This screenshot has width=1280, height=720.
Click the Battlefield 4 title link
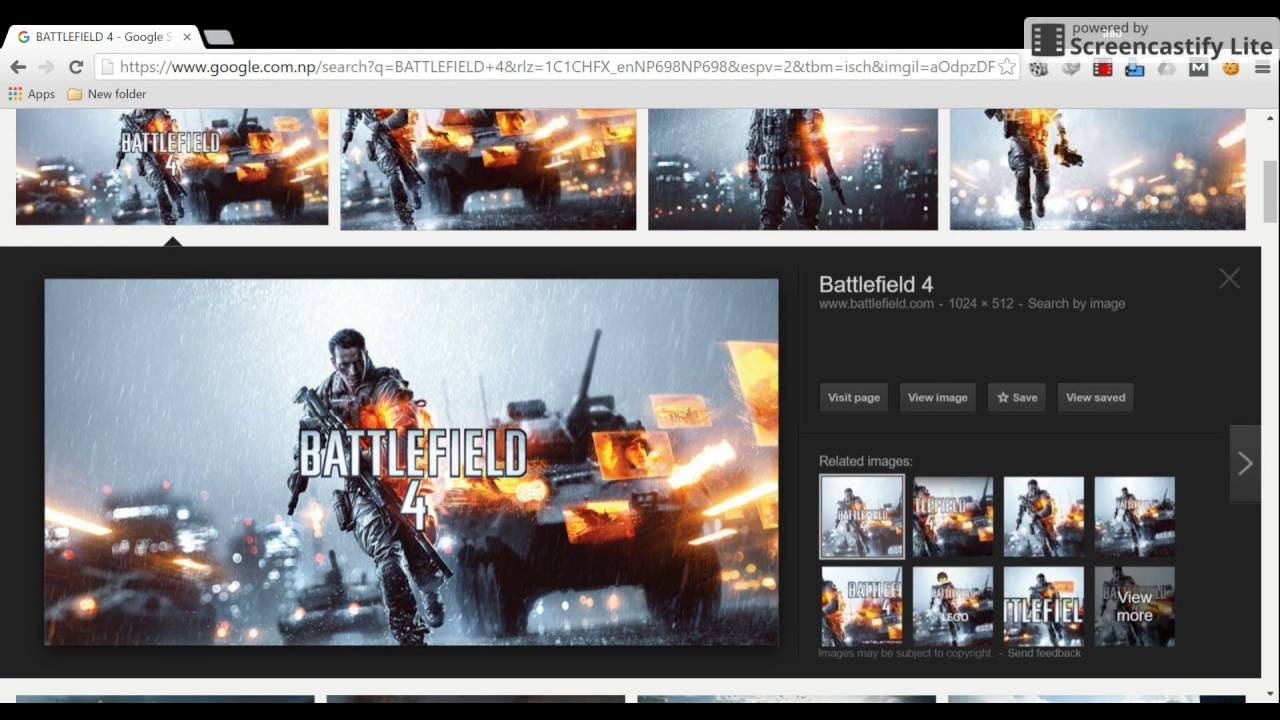[x=876, y=284]
